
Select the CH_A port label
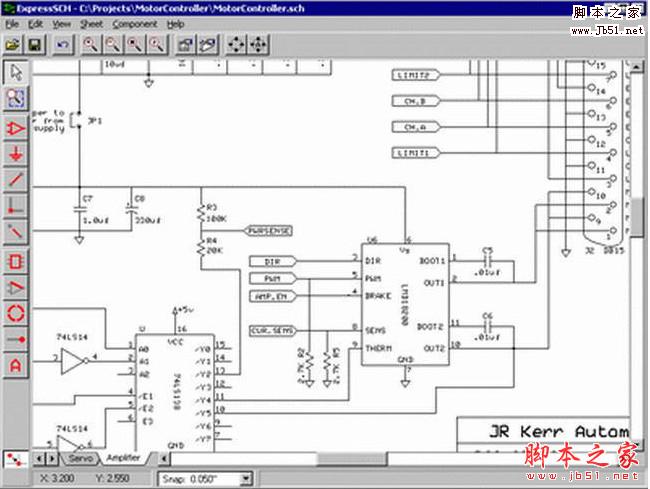[x=415, y=127]
